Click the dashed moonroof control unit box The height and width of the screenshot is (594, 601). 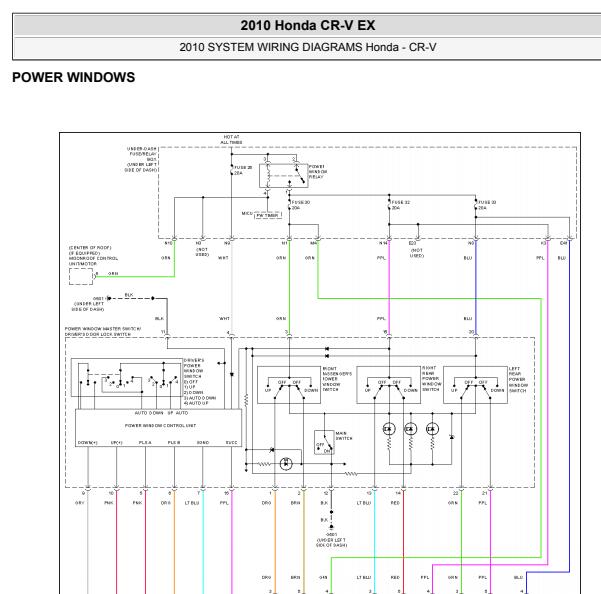pyautogui.click(x=81, y=276)
